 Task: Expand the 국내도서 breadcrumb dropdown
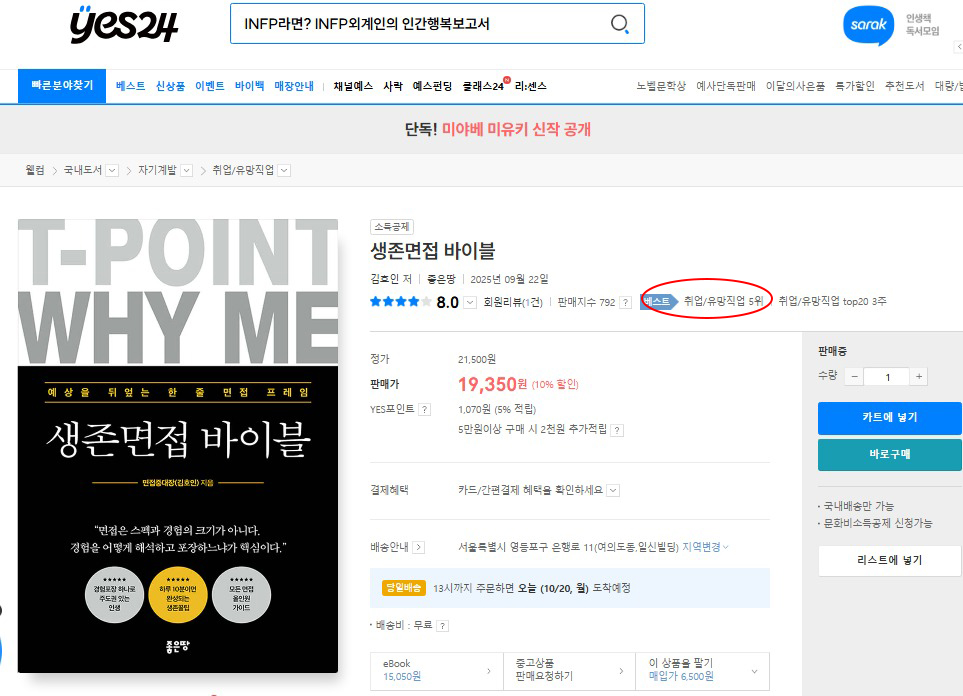pyautogui.click(x=112, y=170)
